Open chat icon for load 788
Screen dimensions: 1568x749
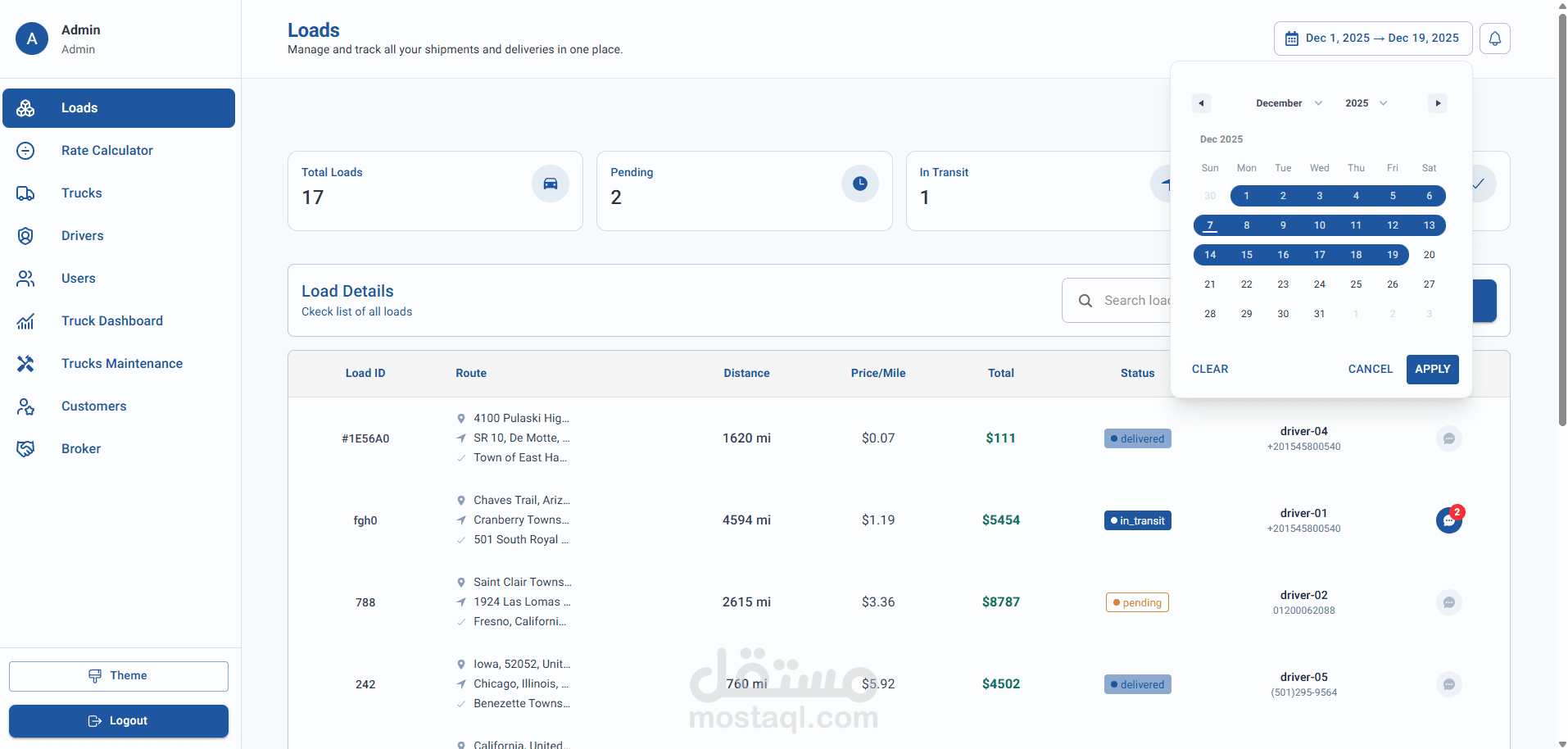[x=1449, y=602]
